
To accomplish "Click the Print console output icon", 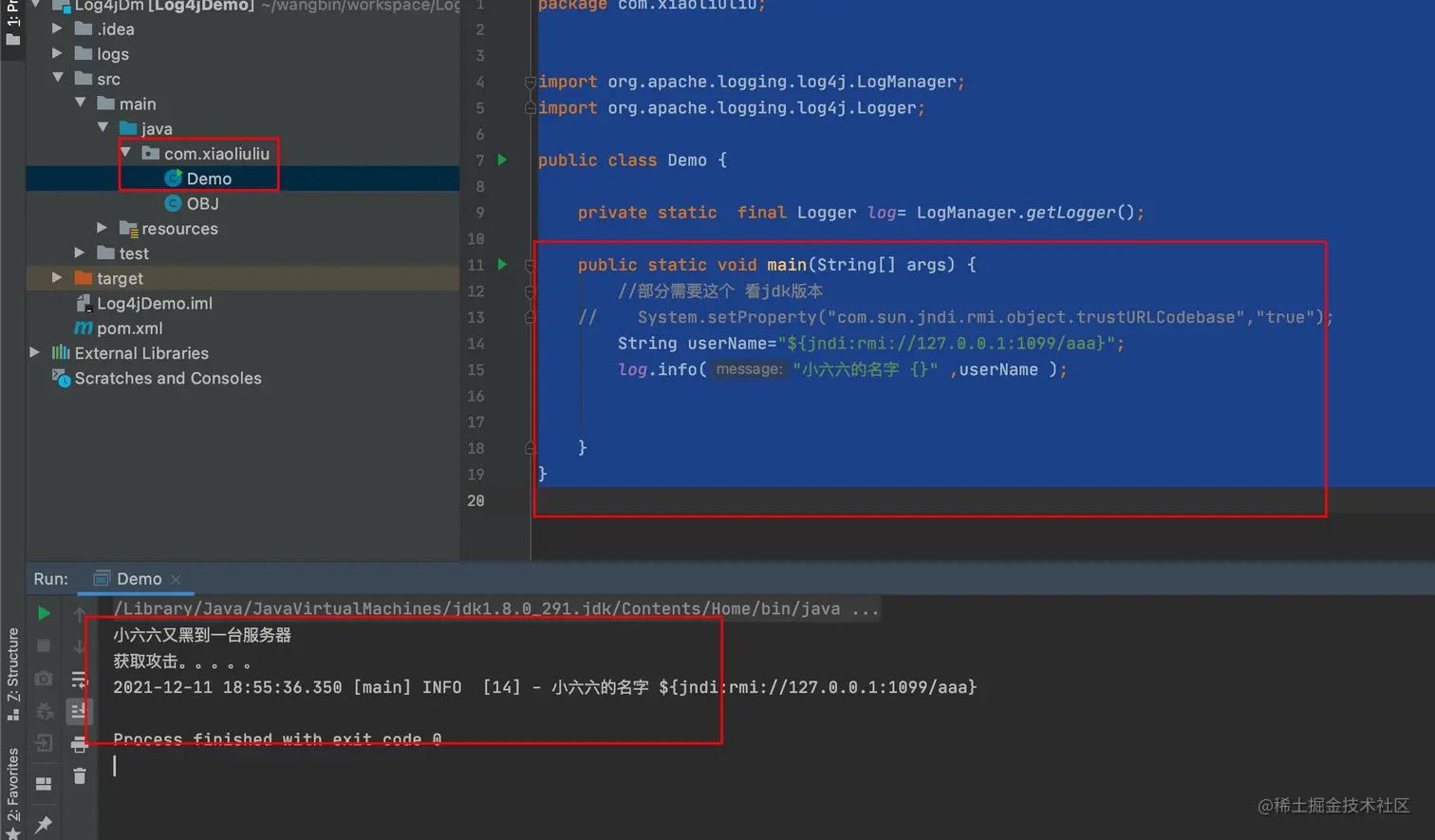I will 80,745.
